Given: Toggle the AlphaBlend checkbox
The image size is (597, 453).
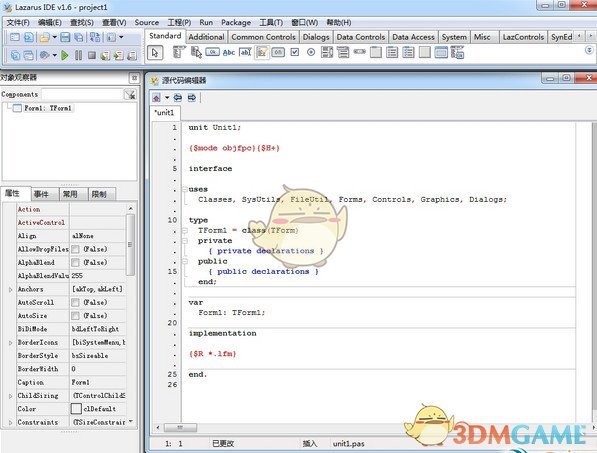Looking at the screenshot, I should [75, 263].
